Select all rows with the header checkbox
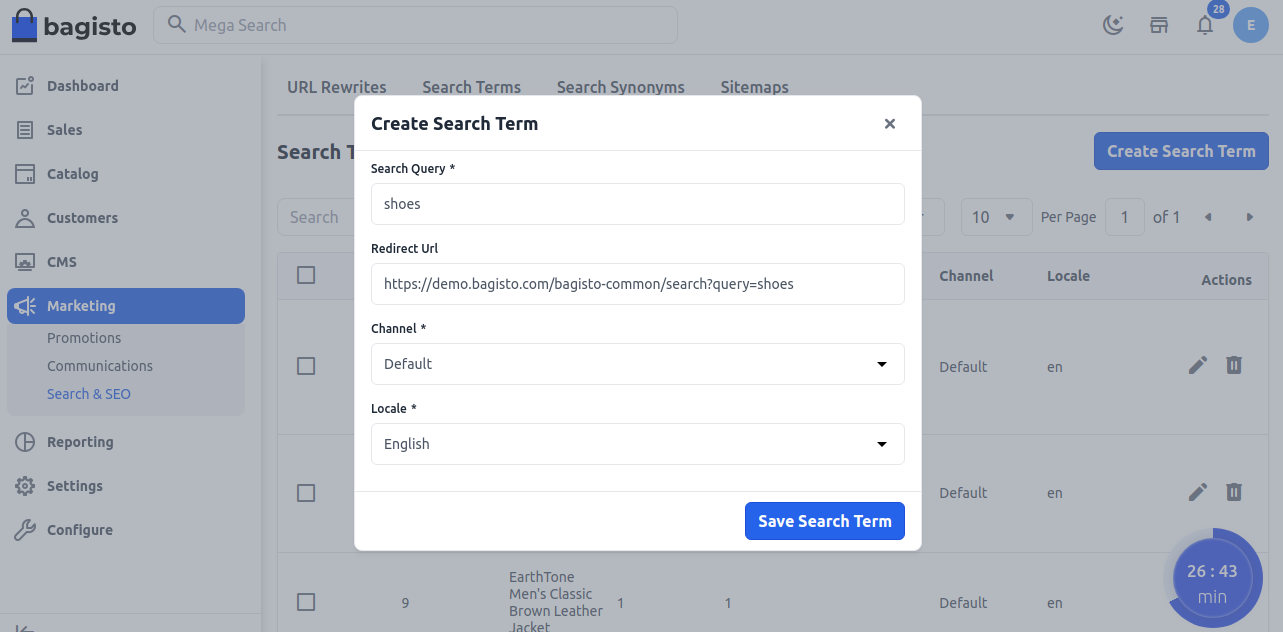Viewport: 1283px width, 632px height. tap(306, 275)
